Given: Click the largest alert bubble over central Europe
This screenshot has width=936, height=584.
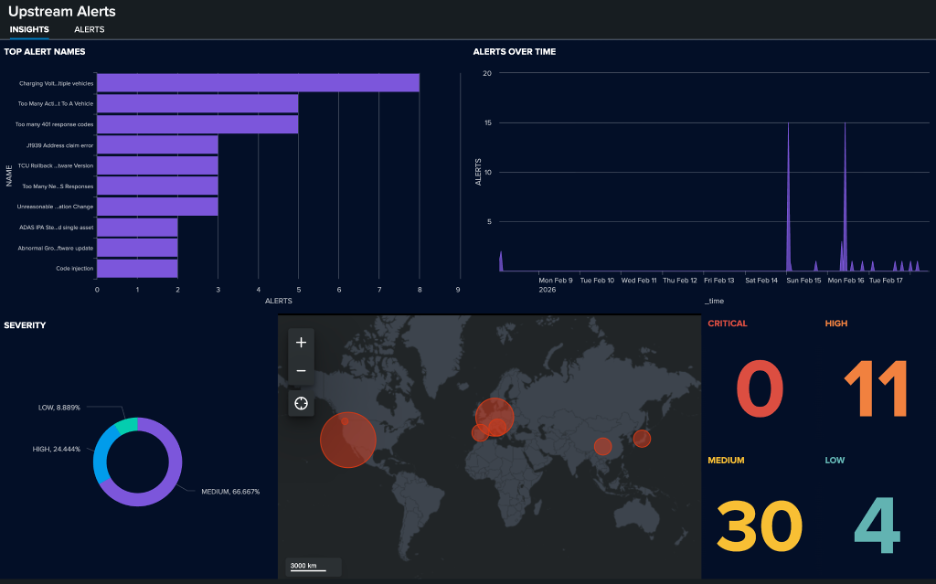Looking at the screenshot, I should click(x=494, y=414).
